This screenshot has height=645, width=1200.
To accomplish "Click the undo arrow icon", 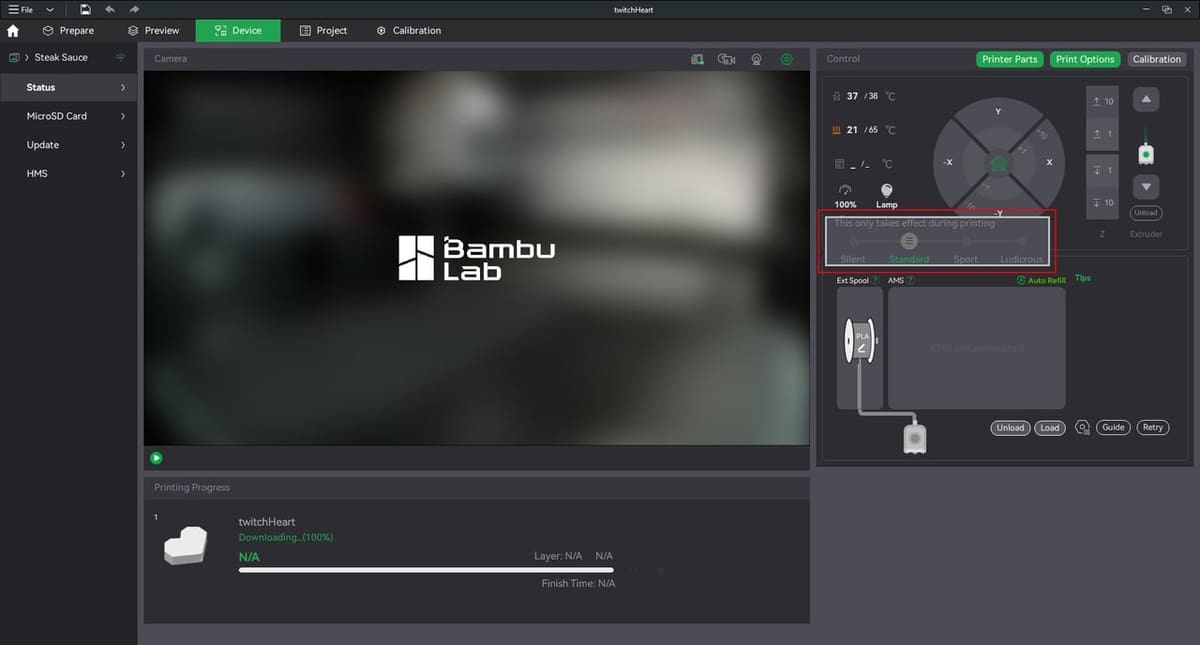I will pyautogui.click(x=110, y=9).
